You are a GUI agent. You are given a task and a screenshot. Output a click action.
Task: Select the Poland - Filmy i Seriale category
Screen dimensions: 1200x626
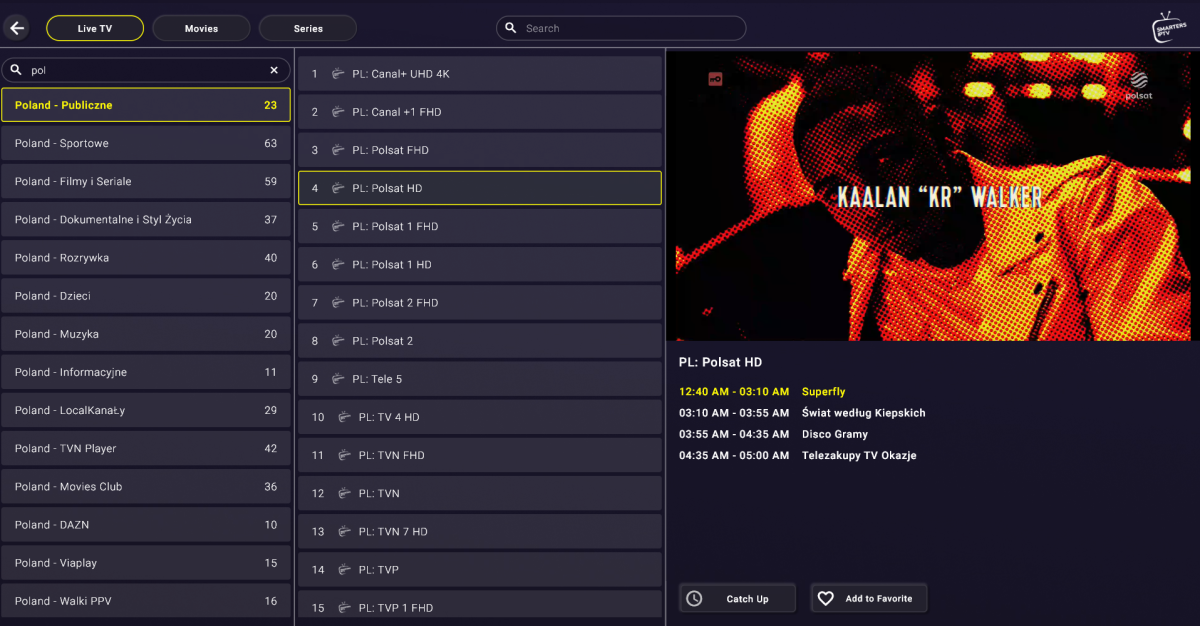pos(146,181)
